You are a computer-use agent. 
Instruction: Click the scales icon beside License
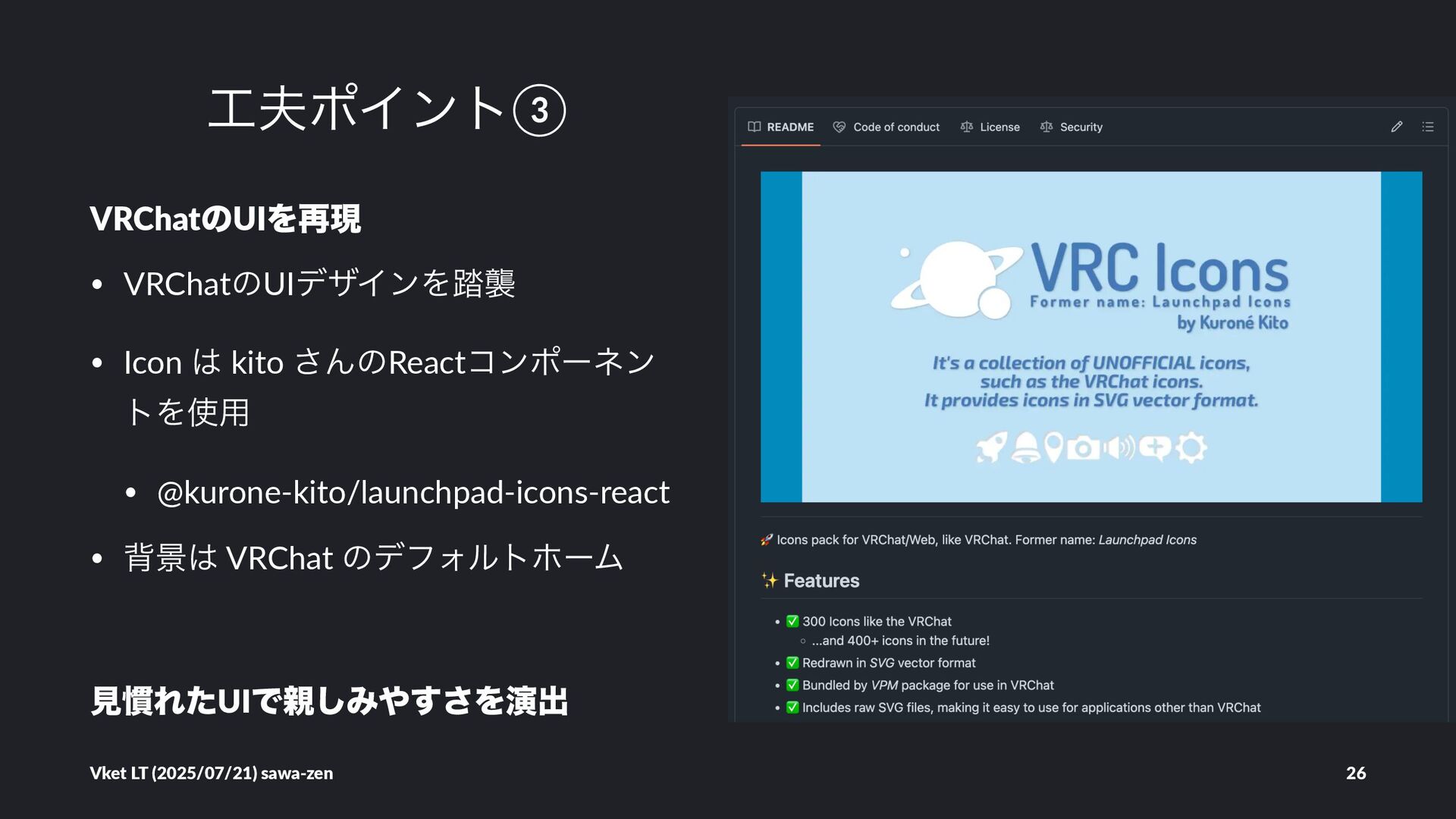click(966, 127)
